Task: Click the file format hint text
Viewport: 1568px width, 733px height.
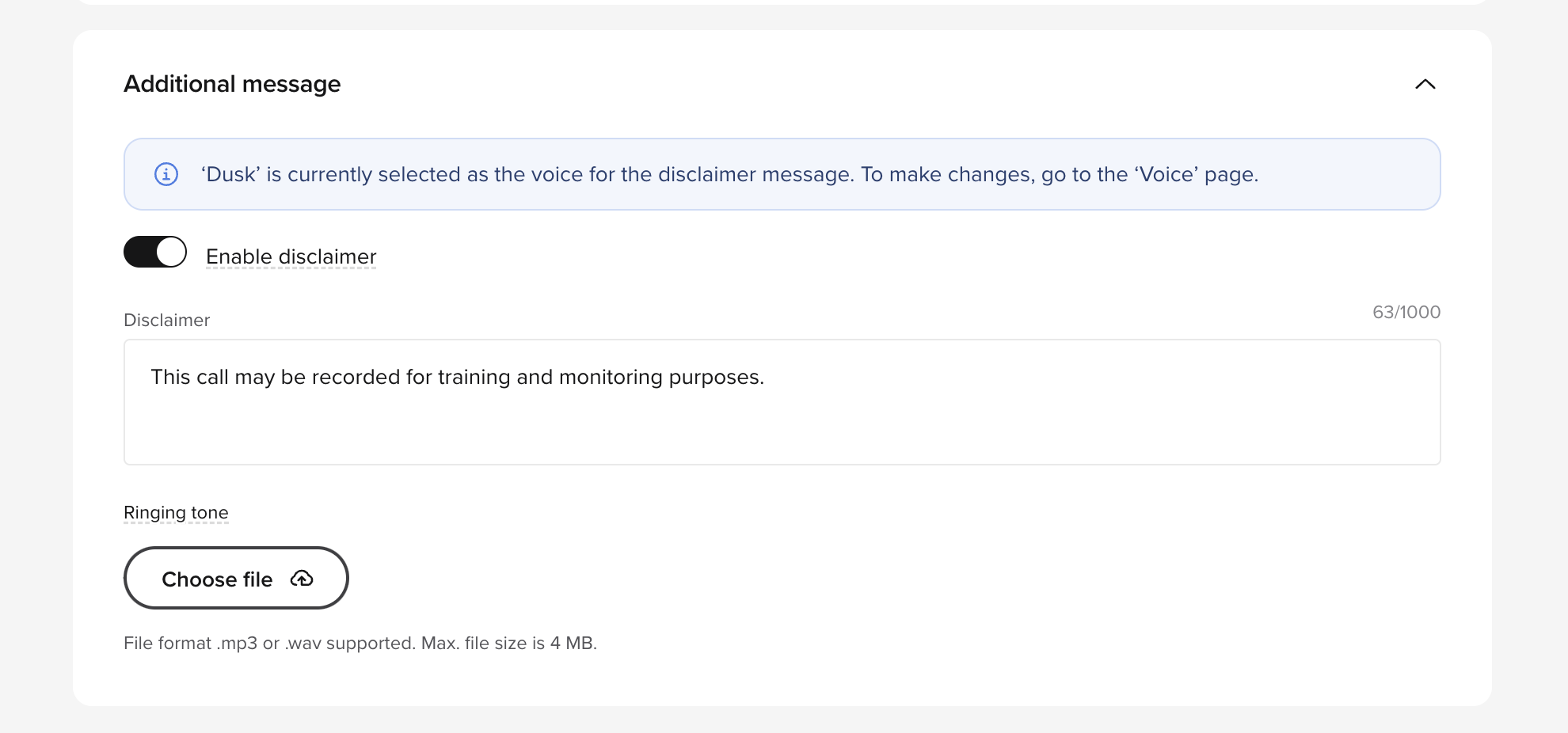Action: click(x=360, y=643)
